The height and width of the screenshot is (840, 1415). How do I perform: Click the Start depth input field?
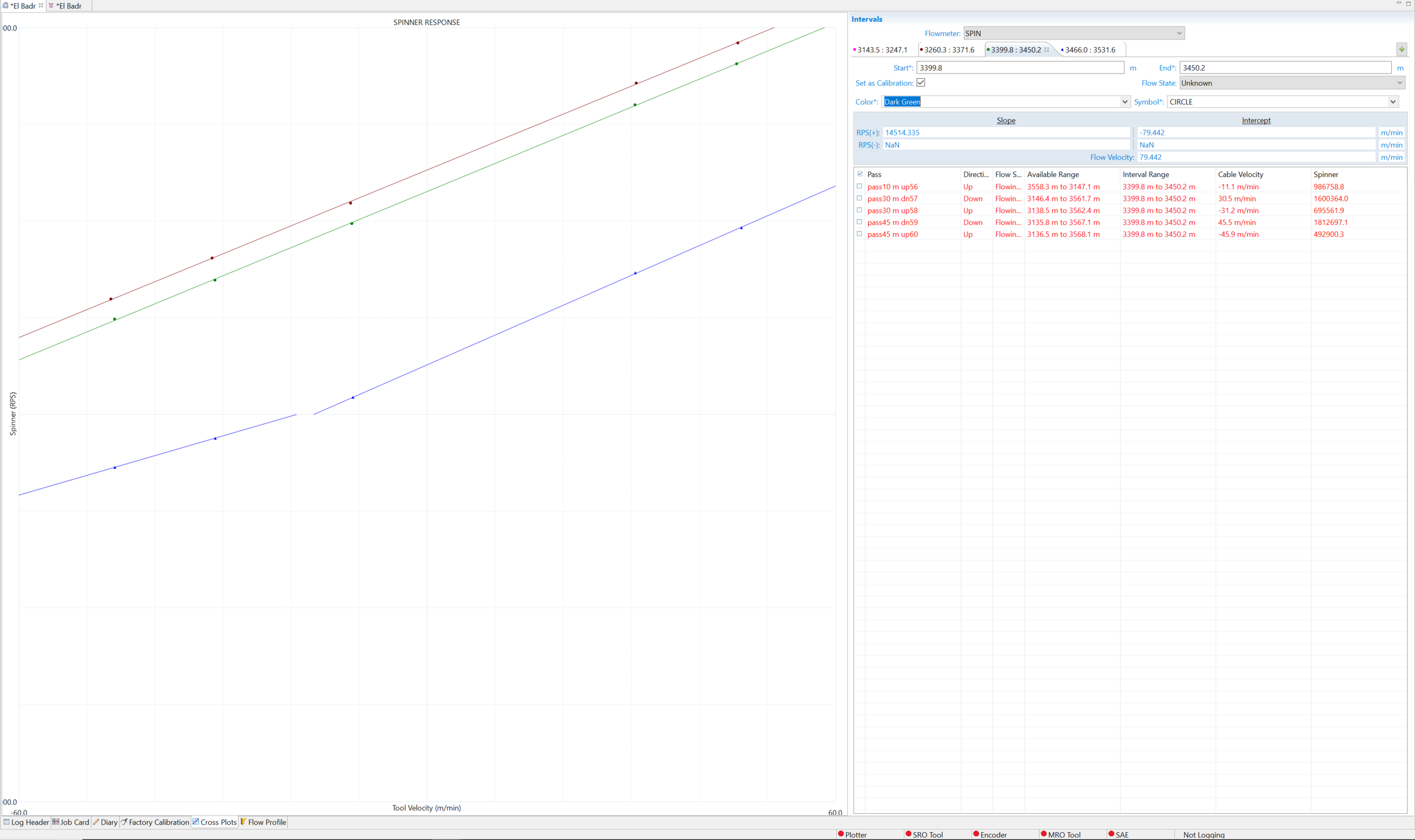[x=1019, y=68]
